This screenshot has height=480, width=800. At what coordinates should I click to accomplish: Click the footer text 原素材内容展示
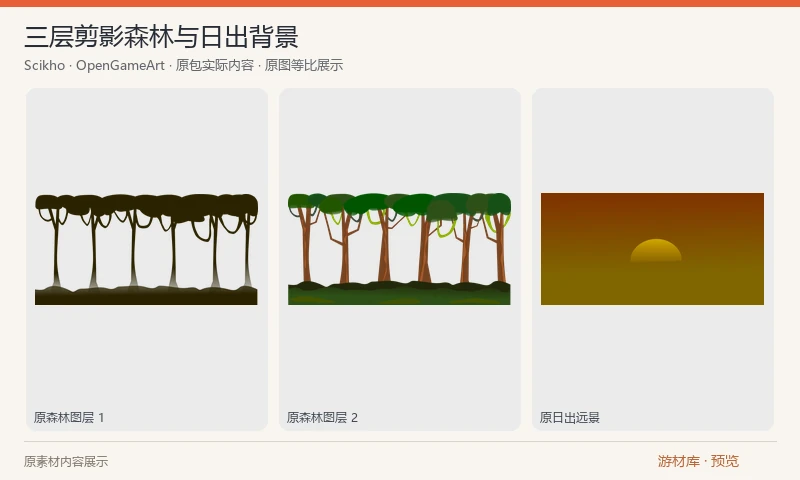click(66, 462)
